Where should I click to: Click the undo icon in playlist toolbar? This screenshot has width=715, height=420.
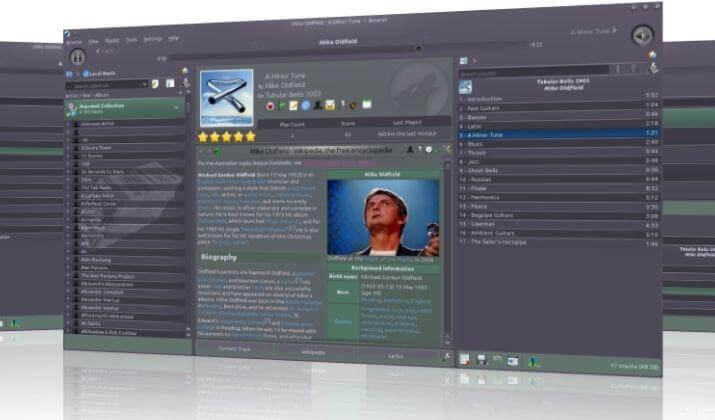click(x=497, y=360)
